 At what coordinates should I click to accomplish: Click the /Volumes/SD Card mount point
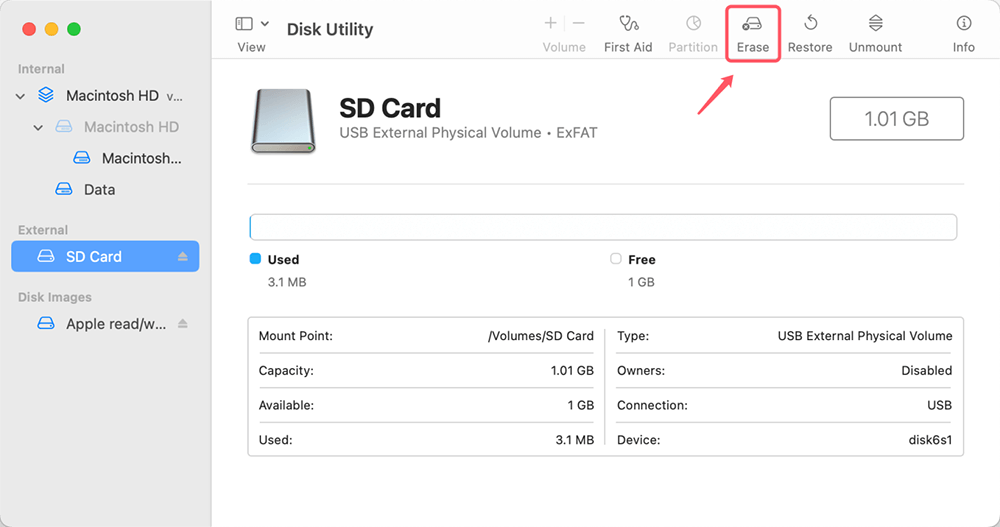[541, 336]
